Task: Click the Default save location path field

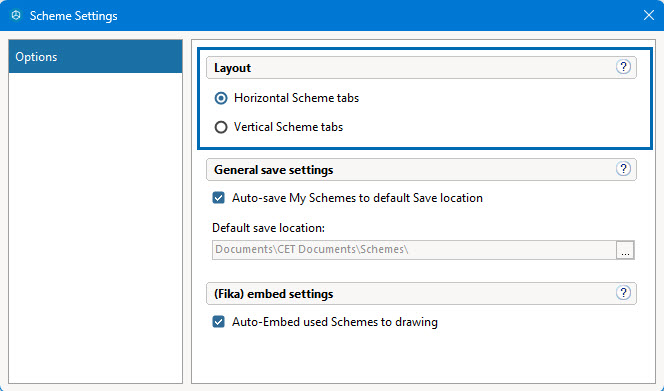Action: [414, 250]
